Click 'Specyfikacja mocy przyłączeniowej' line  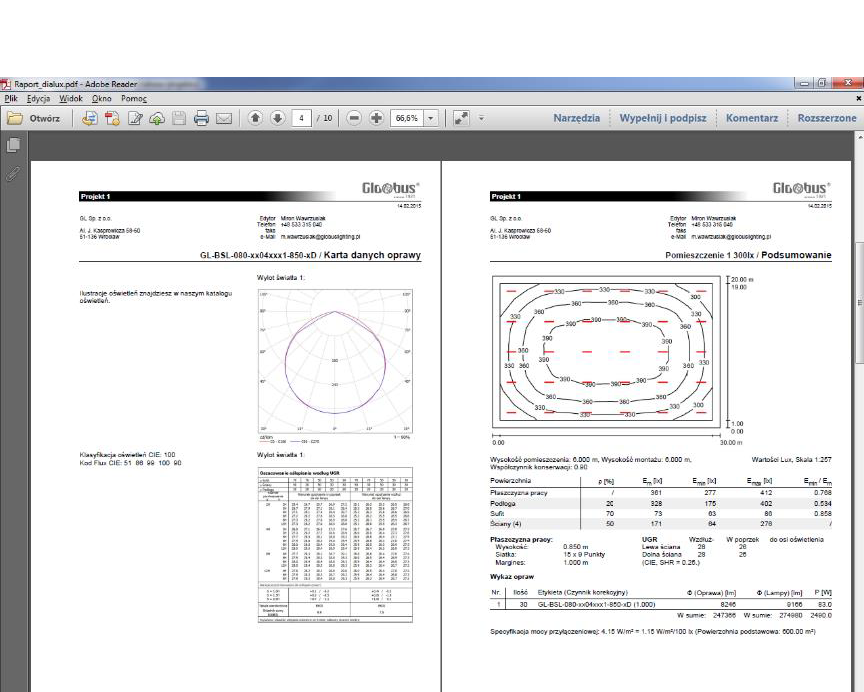point(653,631)
